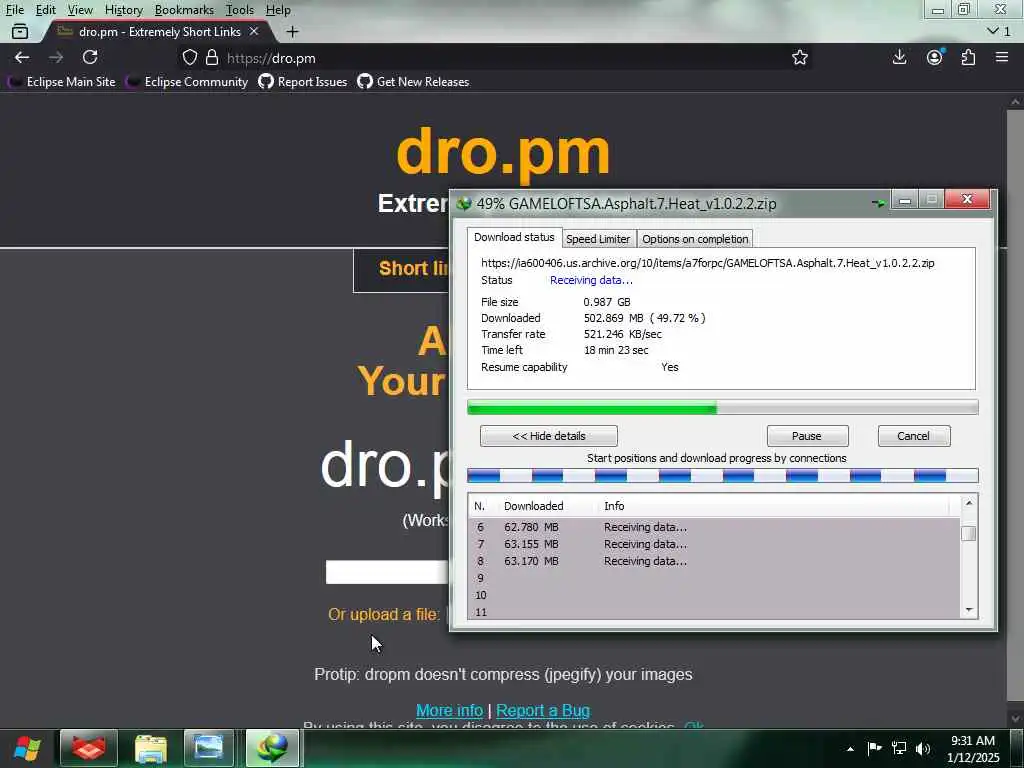Show hidden system tray icons
The height and width of the screenshot is (768, 1024).
click(850, 749)
